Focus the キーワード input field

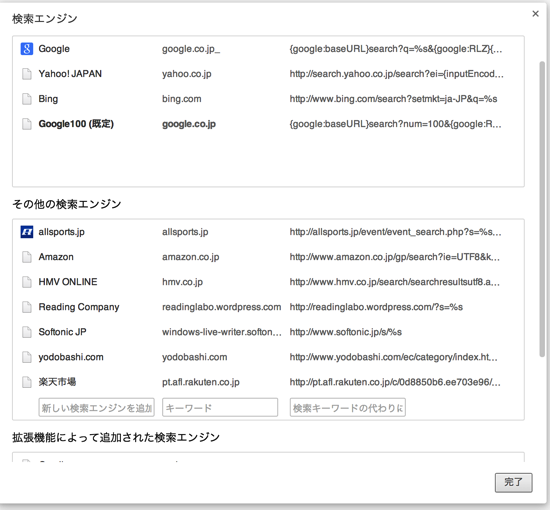tap(220, 408)
